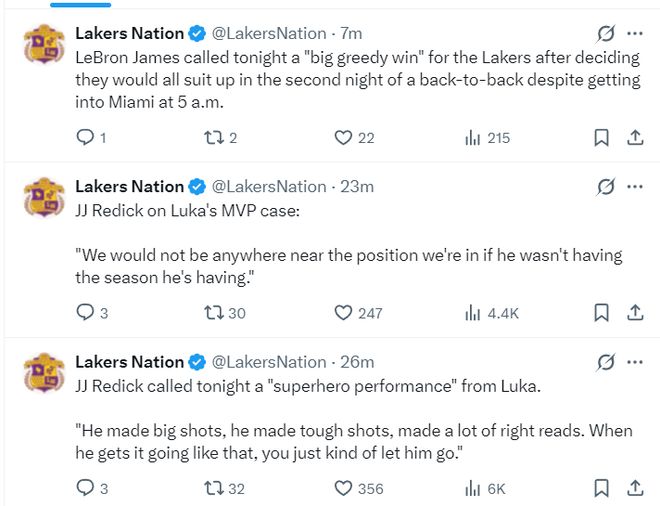Like the tweet with 356 likes
The height and width of the screenshot is (506, 660).
pyautogui.click(x=344, y=488)
